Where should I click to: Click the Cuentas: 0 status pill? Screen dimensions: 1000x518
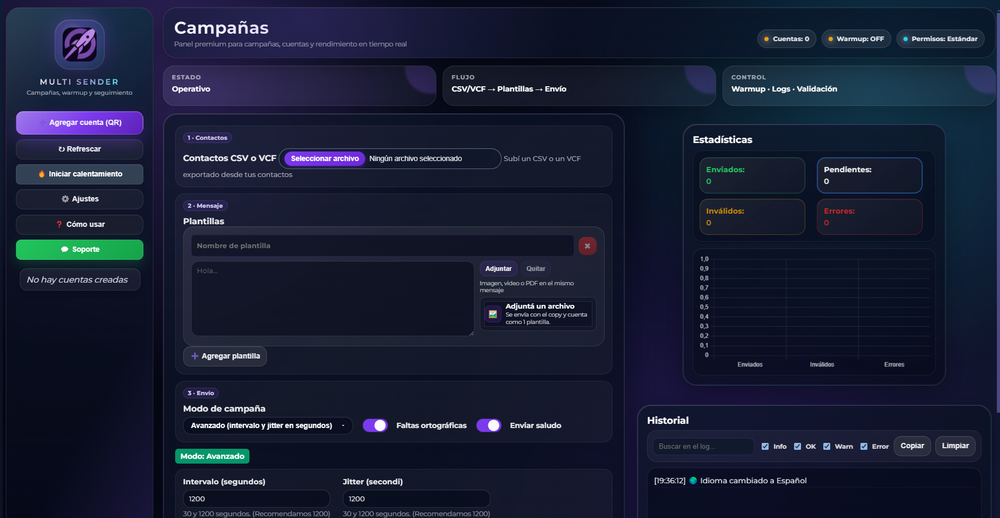pos(786,39)
